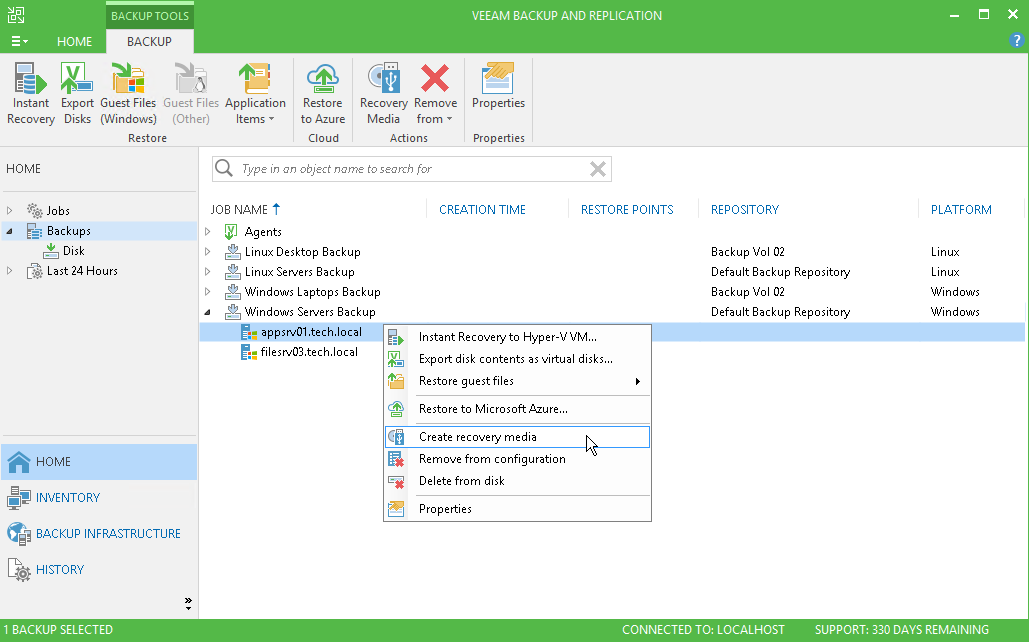Click the magnifier search icon
The height and width of the screenshot is (642, 1029).
(224, 169)
